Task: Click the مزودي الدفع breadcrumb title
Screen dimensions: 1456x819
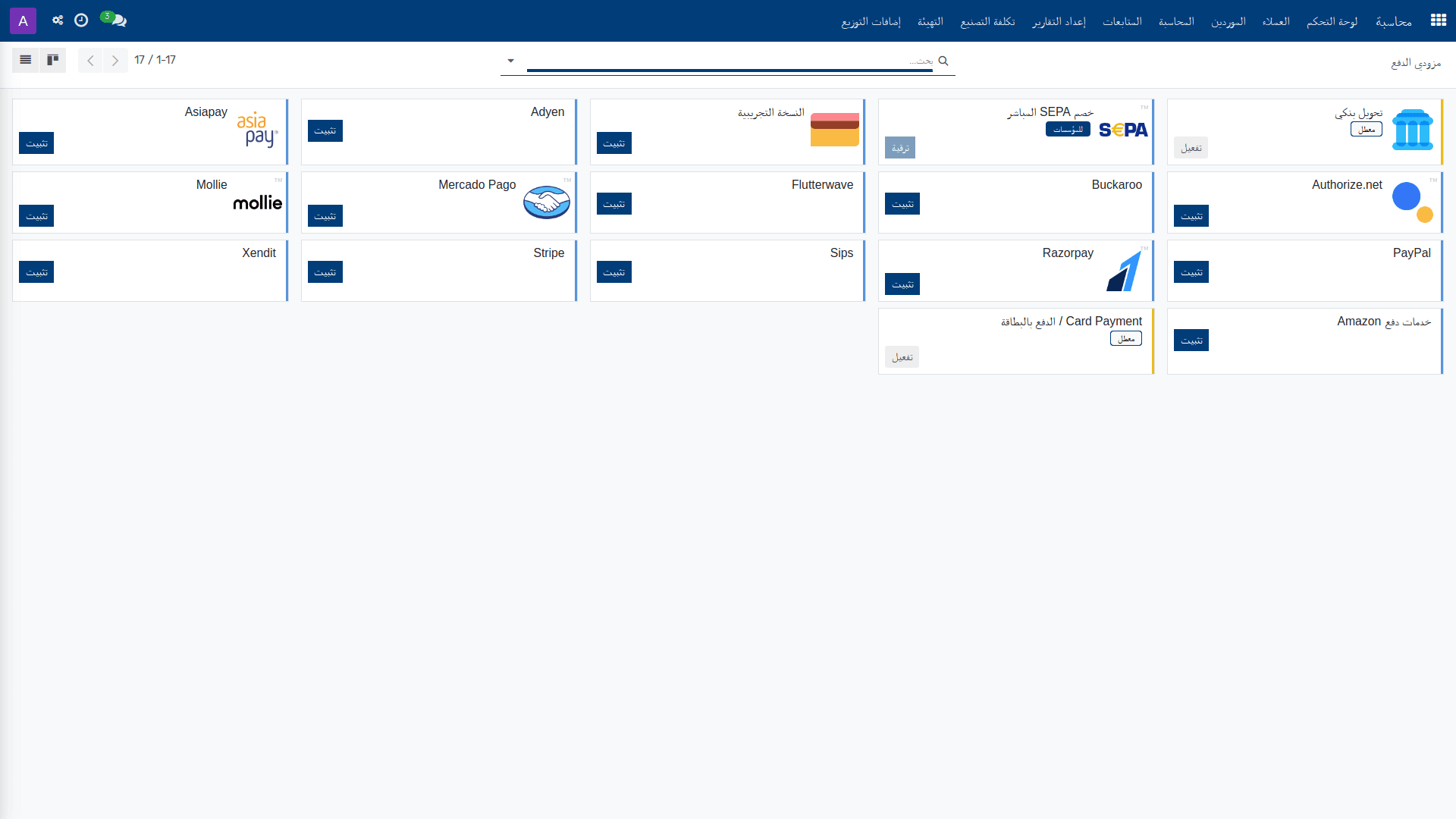Action: coord(1416,63)
